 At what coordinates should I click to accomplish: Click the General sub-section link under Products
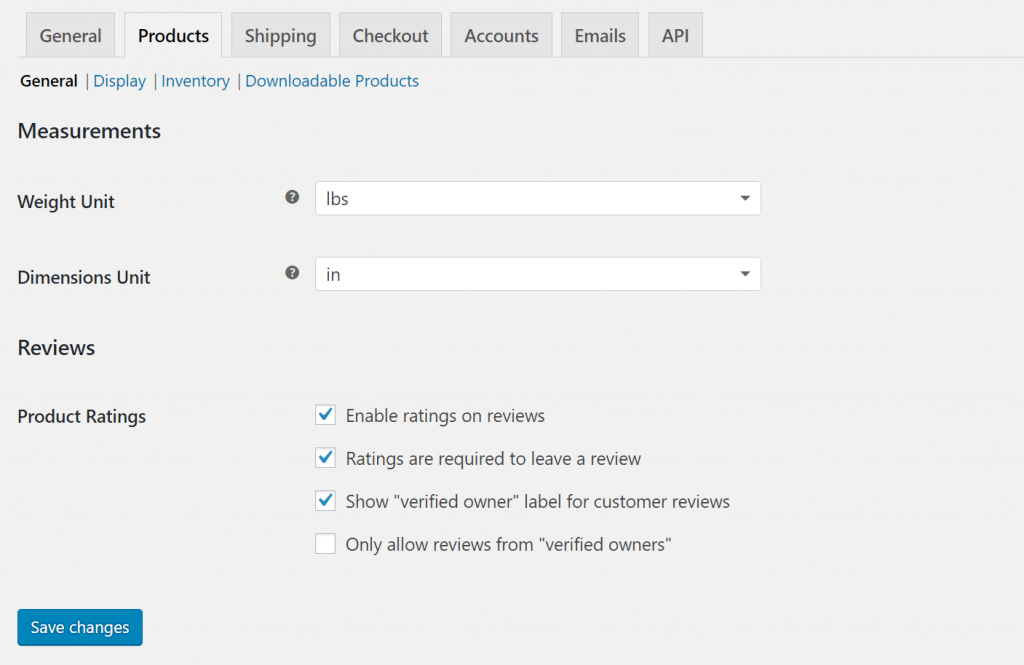[49, 81]
